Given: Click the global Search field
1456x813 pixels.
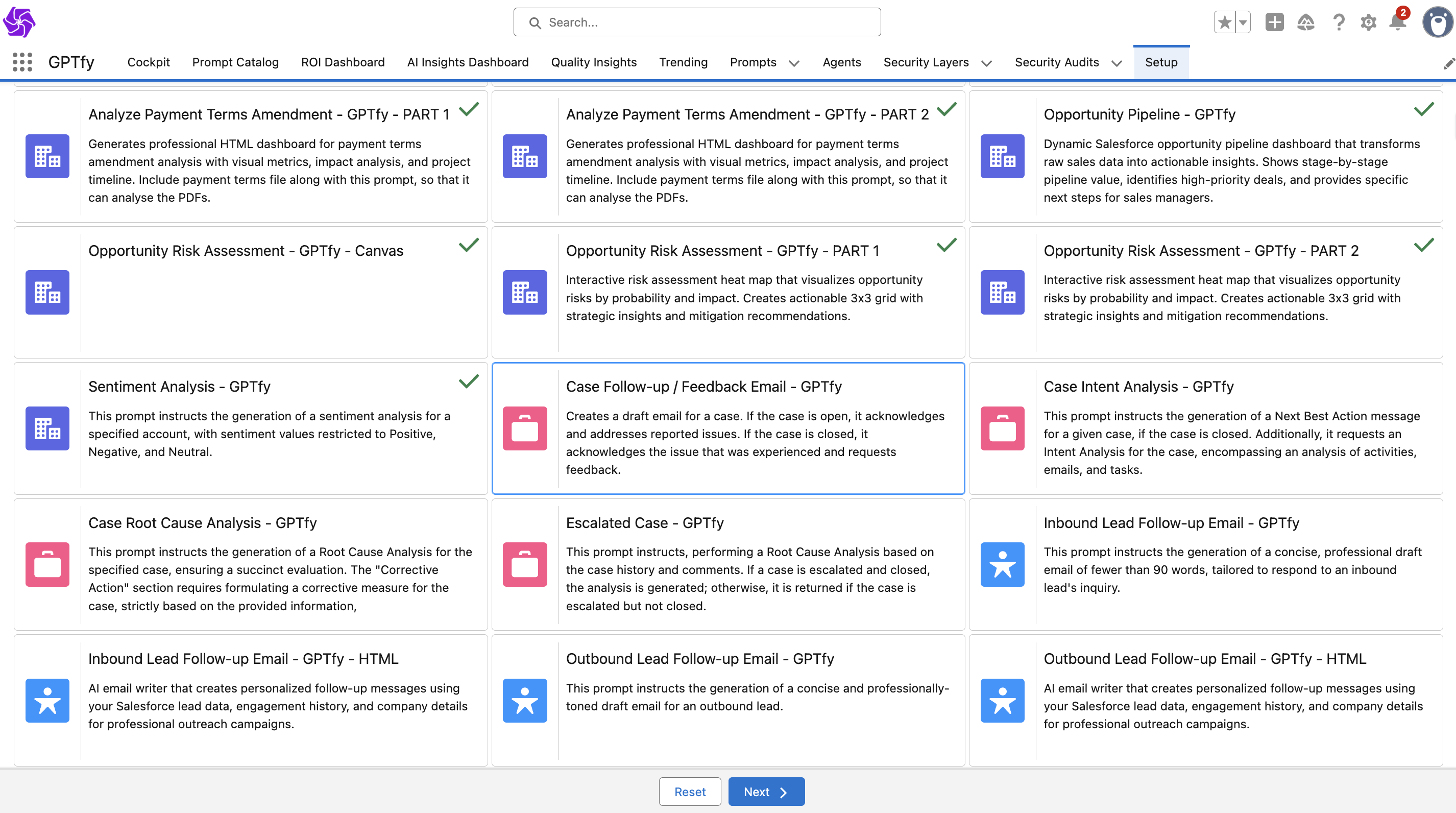Looking at the screenshot, I should point(696,22).
